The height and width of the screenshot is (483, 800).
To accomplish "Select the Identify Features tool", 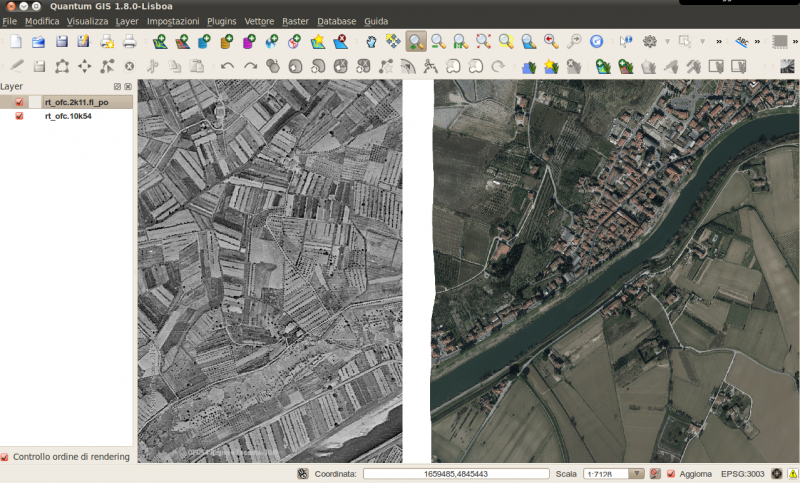I will click(626, 41).
